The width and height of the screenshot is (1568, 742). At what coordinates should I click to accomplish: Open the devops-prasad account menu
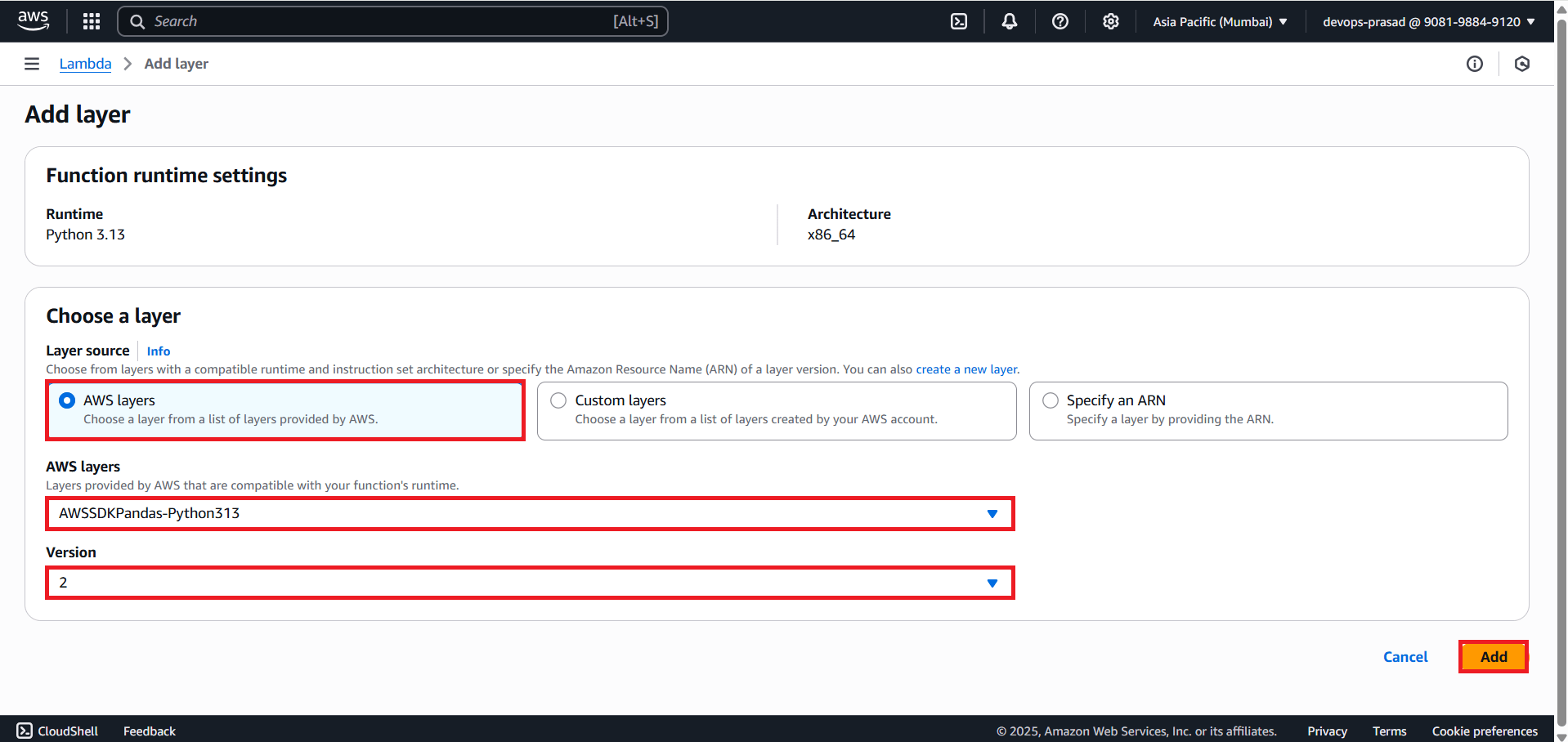click(1428, 21)
